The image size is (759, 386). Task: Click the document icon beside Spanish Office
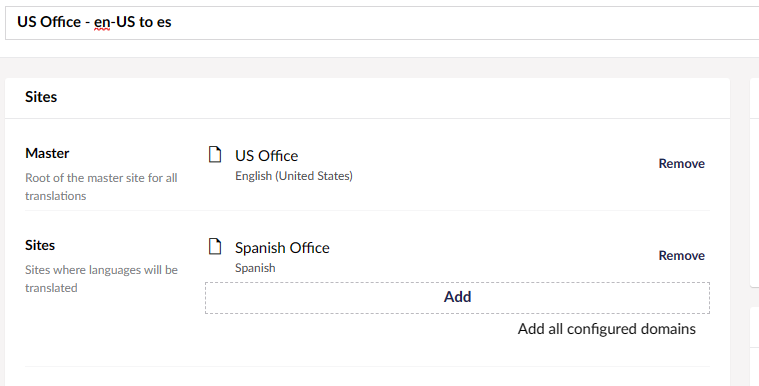(215, 246)
